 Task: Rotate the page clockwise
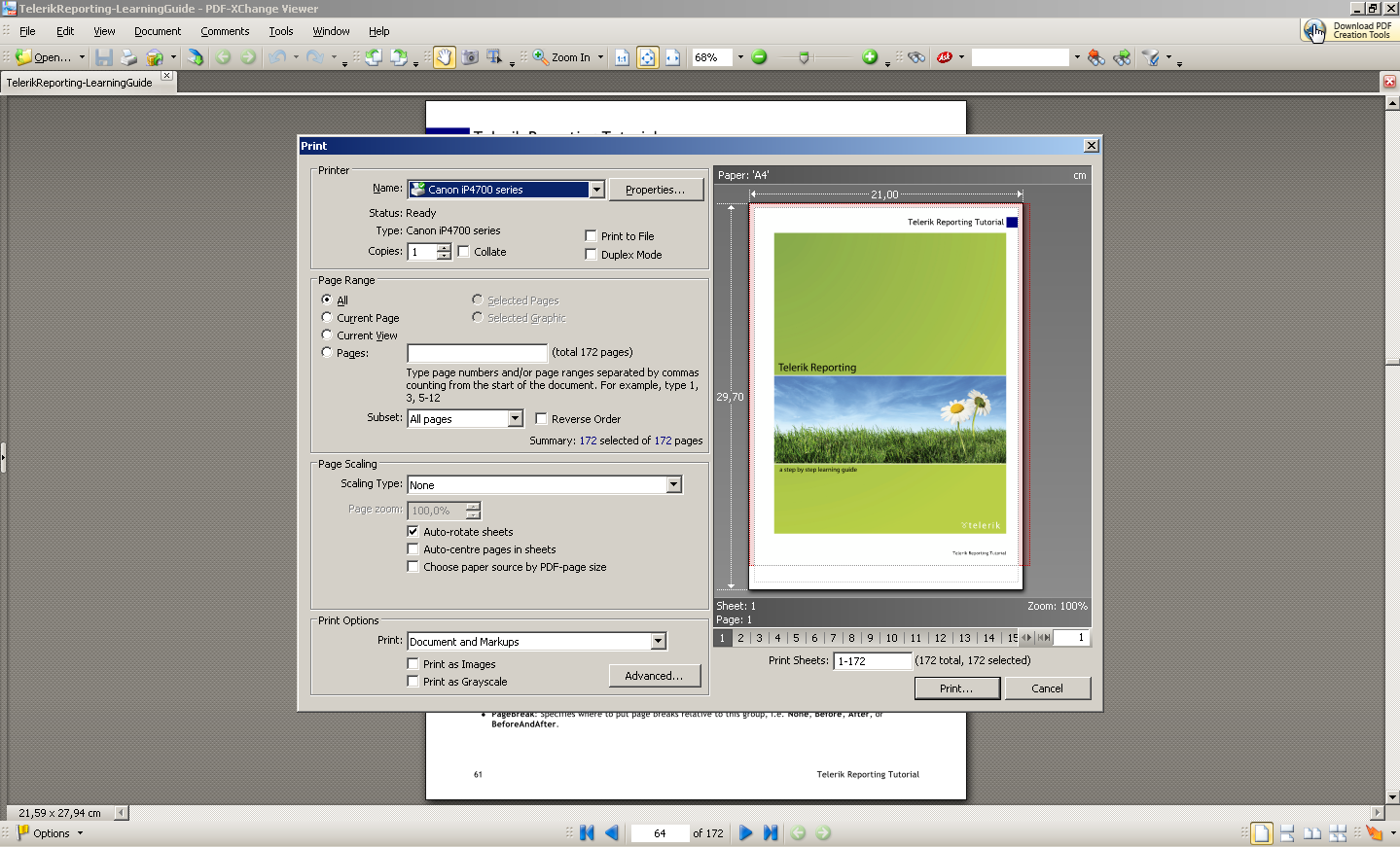[x=399, y=57]
